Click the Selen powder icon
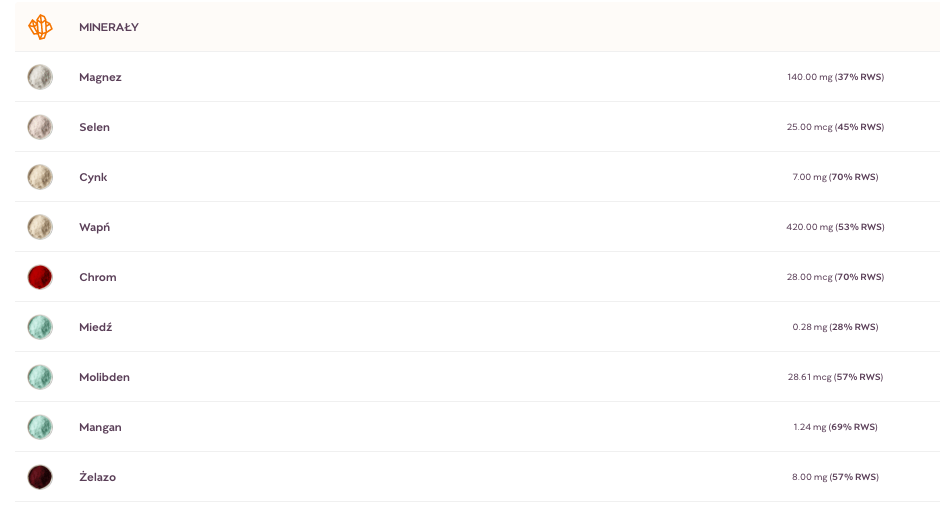 tap(40, 127)
